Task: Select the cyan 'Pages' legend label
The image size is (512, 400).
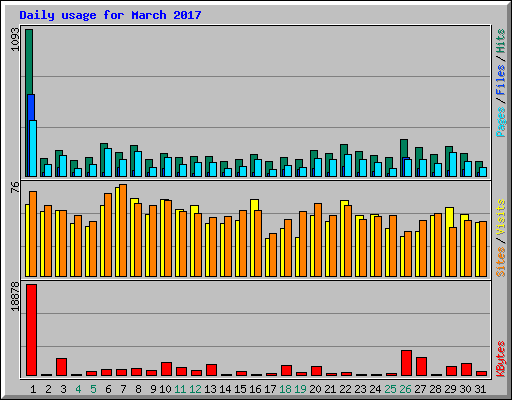Action: [x=500, y=122]
